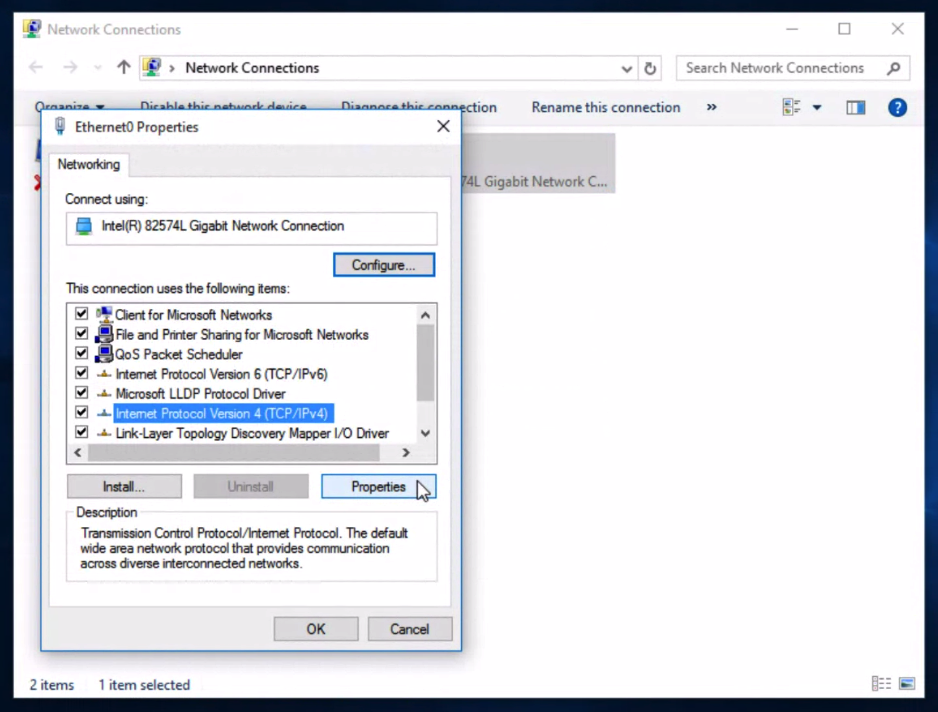Select Link-Layer Topology Discovery Mapper I/O Driver
This screenshot has height=712, width=938.
[x=252, y=433]
